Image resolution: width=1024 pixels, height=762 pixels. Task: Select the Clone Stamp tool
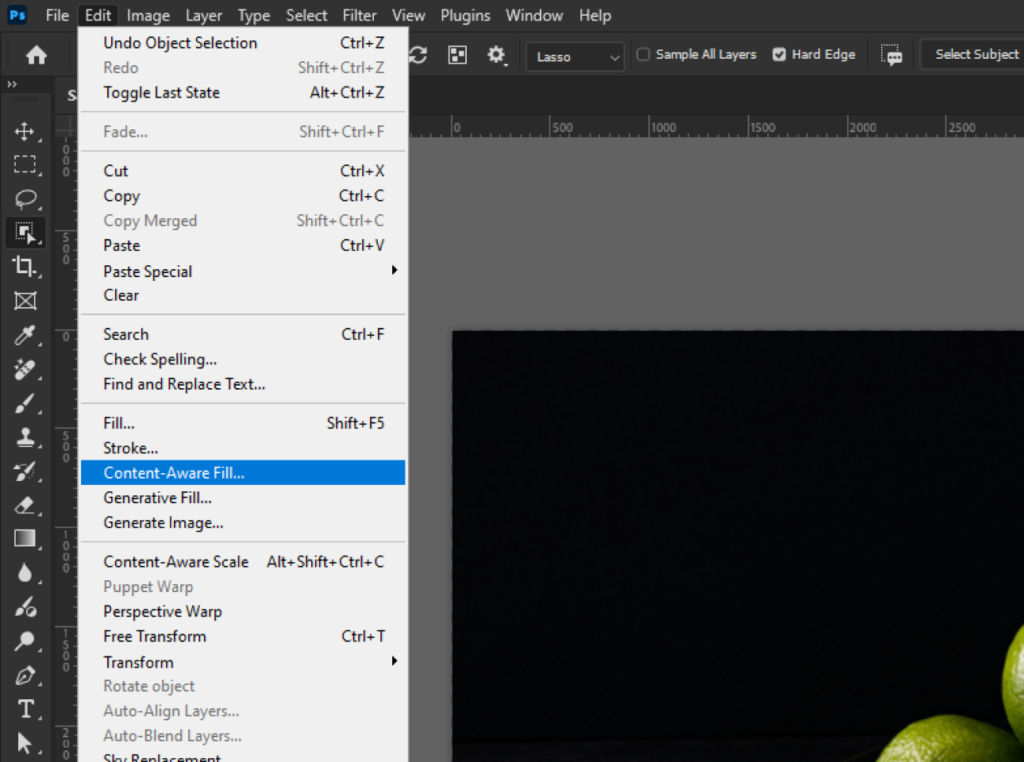pos(25,437)
